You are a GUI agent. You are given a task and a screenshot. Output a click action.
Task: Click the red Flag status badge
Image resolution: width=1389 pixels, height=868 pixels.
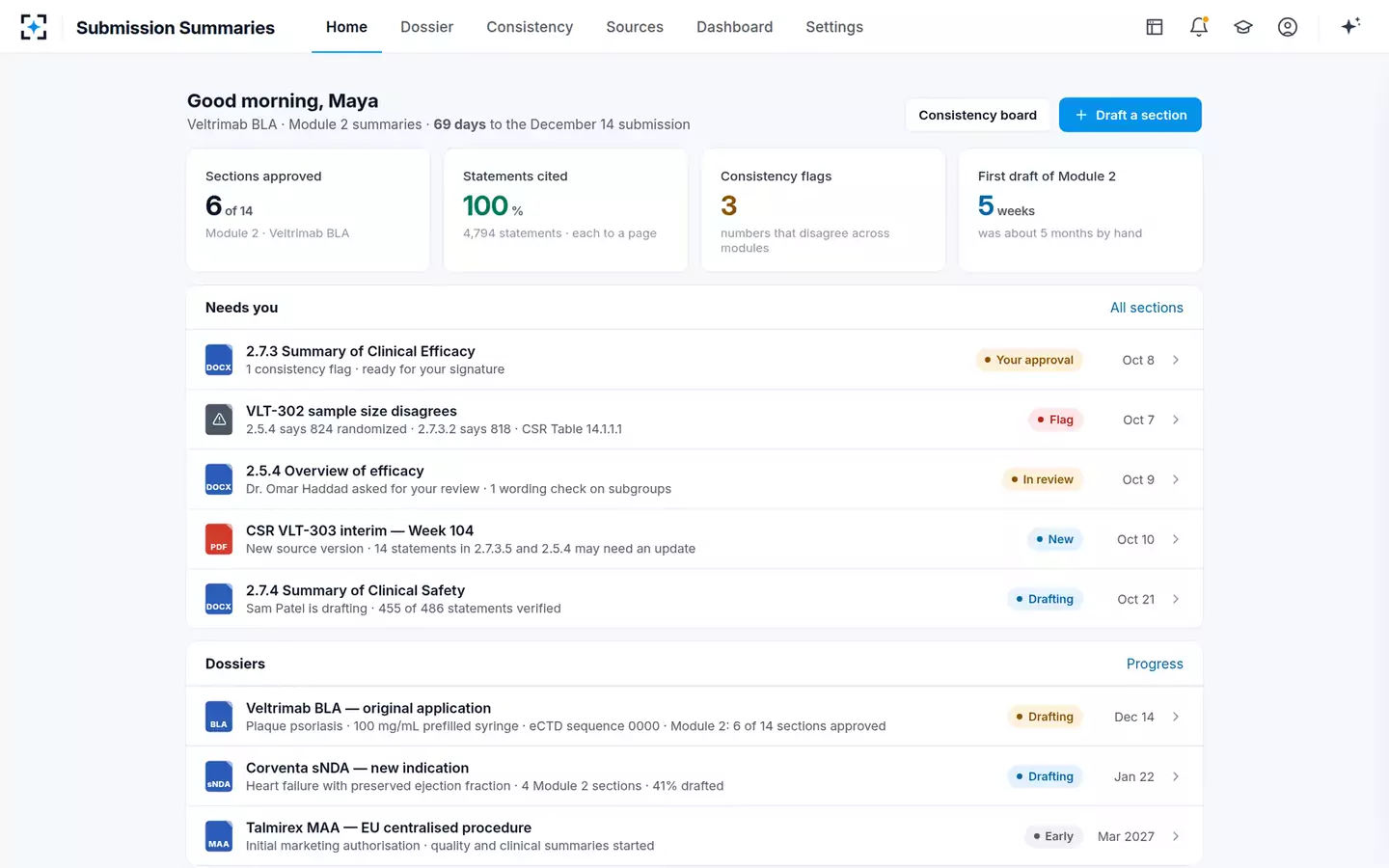coord(1055,420)
